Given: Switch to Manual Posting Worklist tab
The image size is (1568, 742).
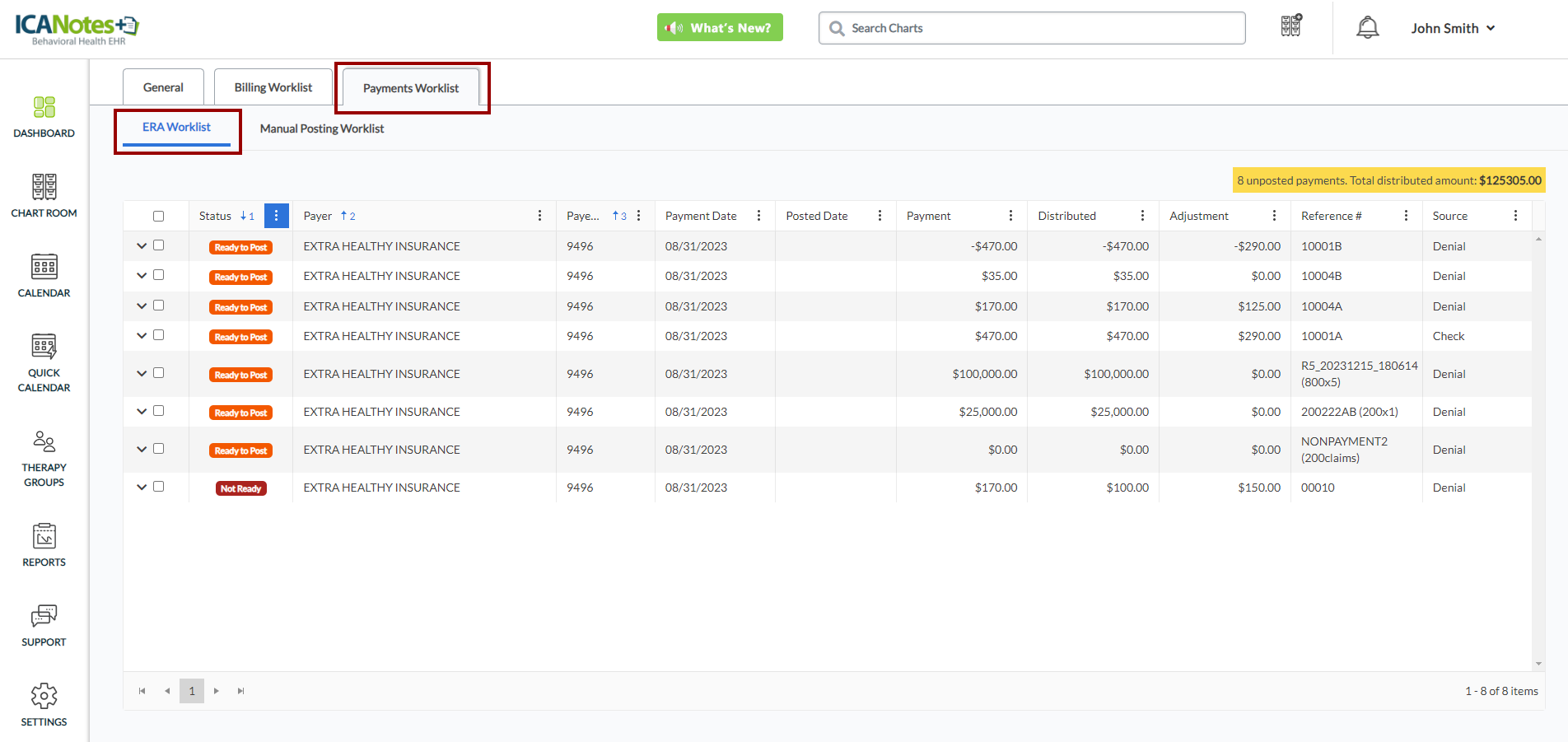Looking at the screenshot, I should click(322, 128).
